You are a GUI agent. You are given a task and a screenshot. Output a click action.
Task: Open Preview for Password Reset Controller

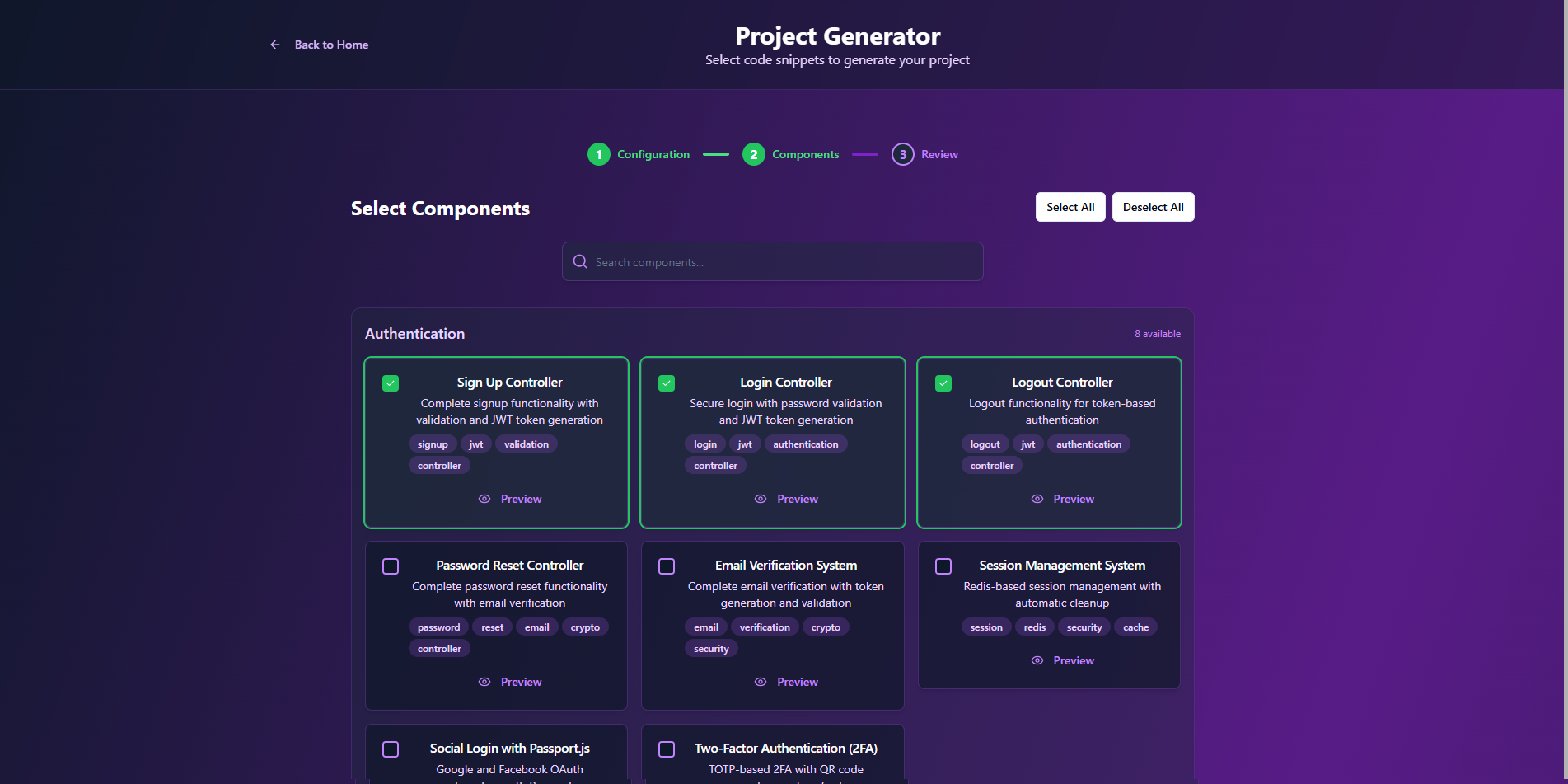click(x=510, y=682)
